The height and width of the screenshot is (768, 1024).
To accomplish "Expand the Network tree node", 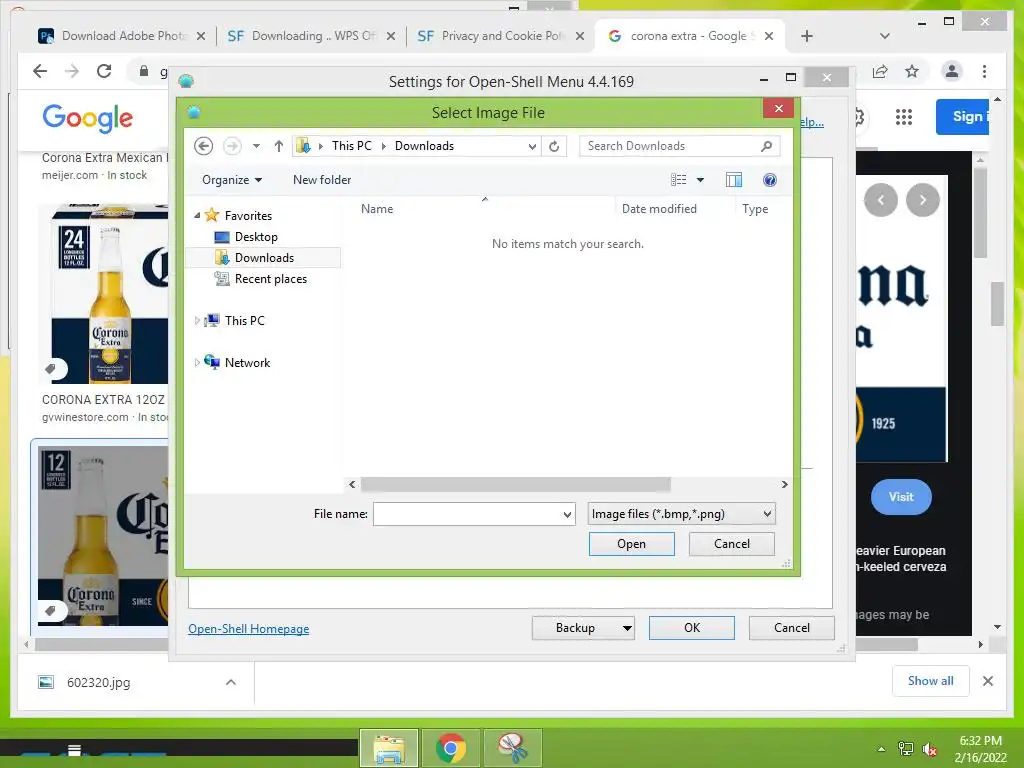I will point(197,362).
